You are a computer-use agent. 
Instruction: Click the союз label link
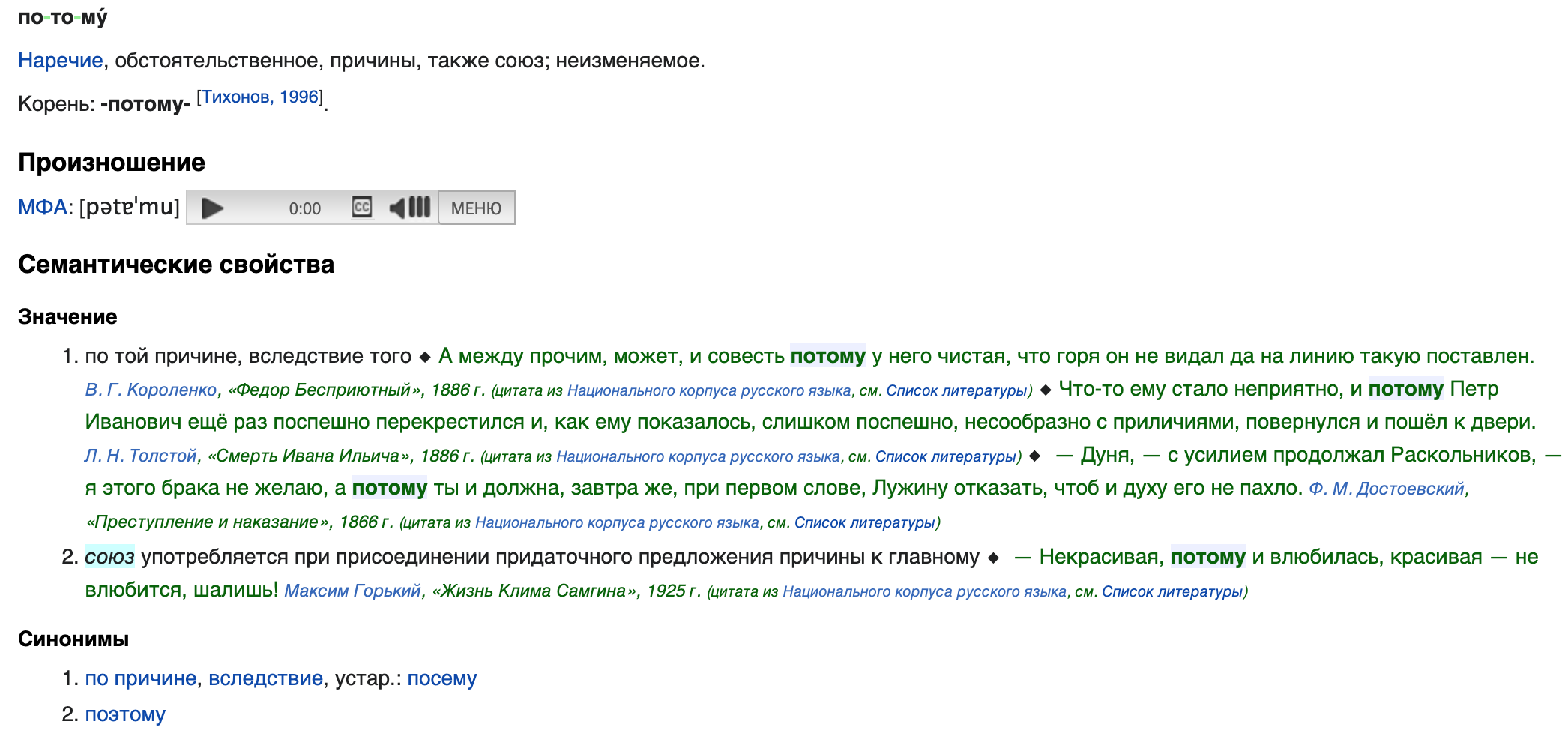(109, 557)
